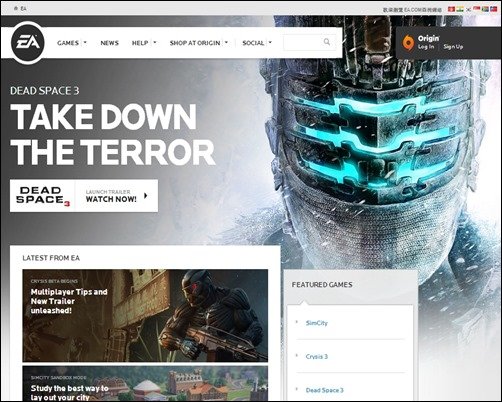Image resolution: width=502 pixels, height=402 pixels.
Task: Select the South Korea flag icon
Action: [468, 9]
